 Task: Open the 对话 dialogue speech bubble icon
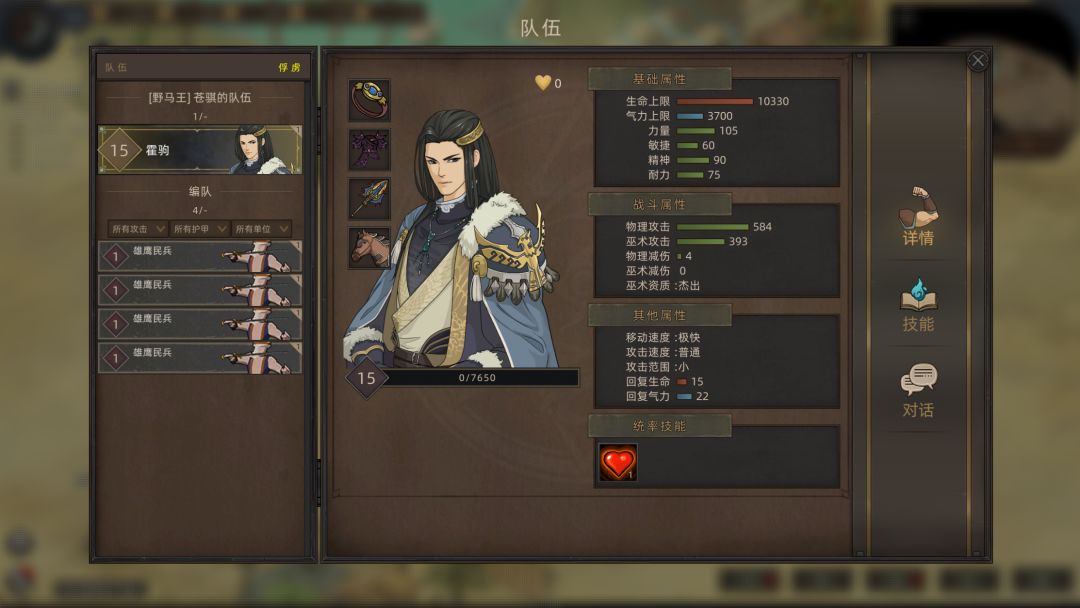pos(918,391)
